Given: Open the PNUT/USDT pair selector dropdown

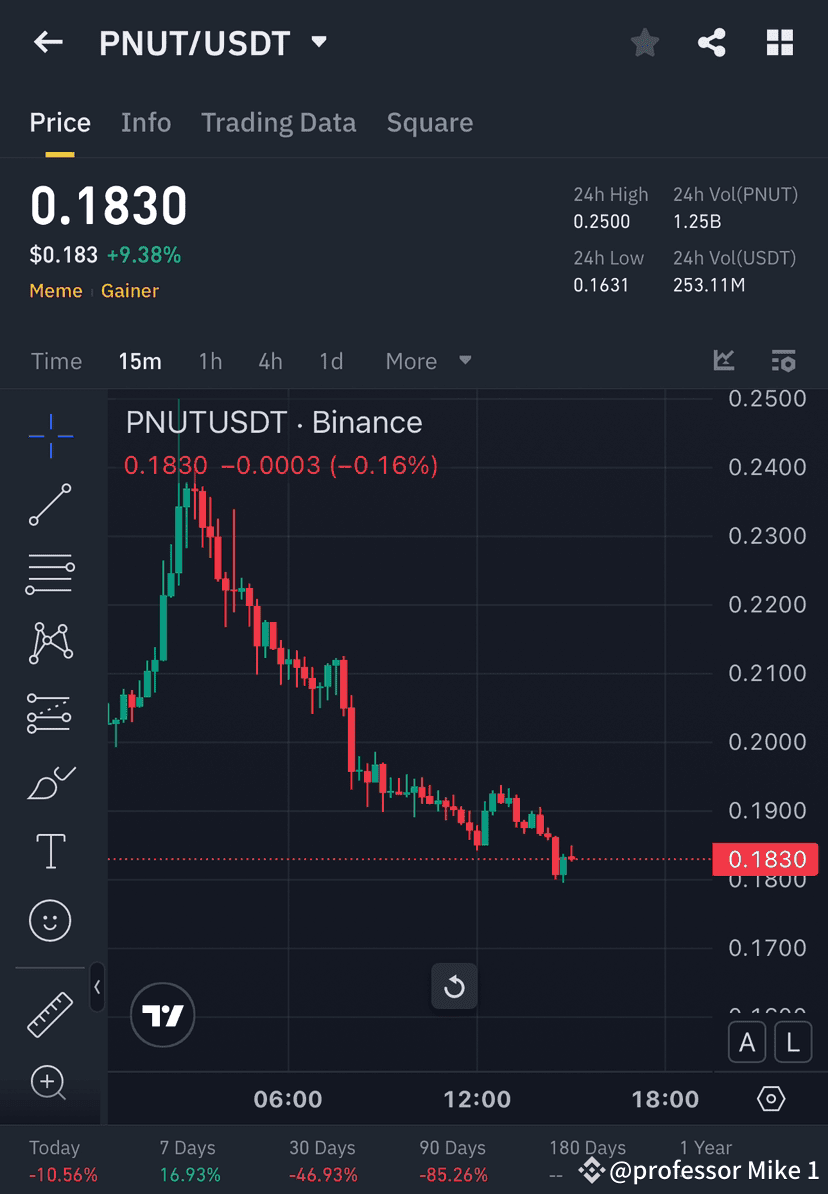Looking at the screenshot, I should (x=318, y=42).
